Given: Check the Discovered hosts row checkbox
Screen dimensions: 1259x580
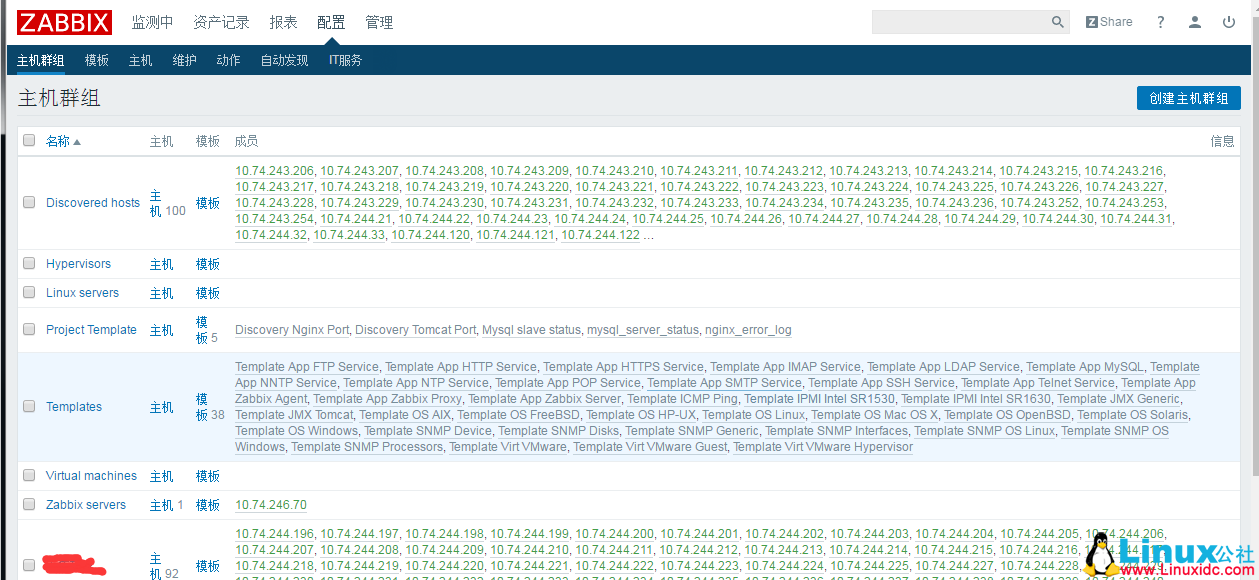Looking at the screenshot, I should pos(29,203).
